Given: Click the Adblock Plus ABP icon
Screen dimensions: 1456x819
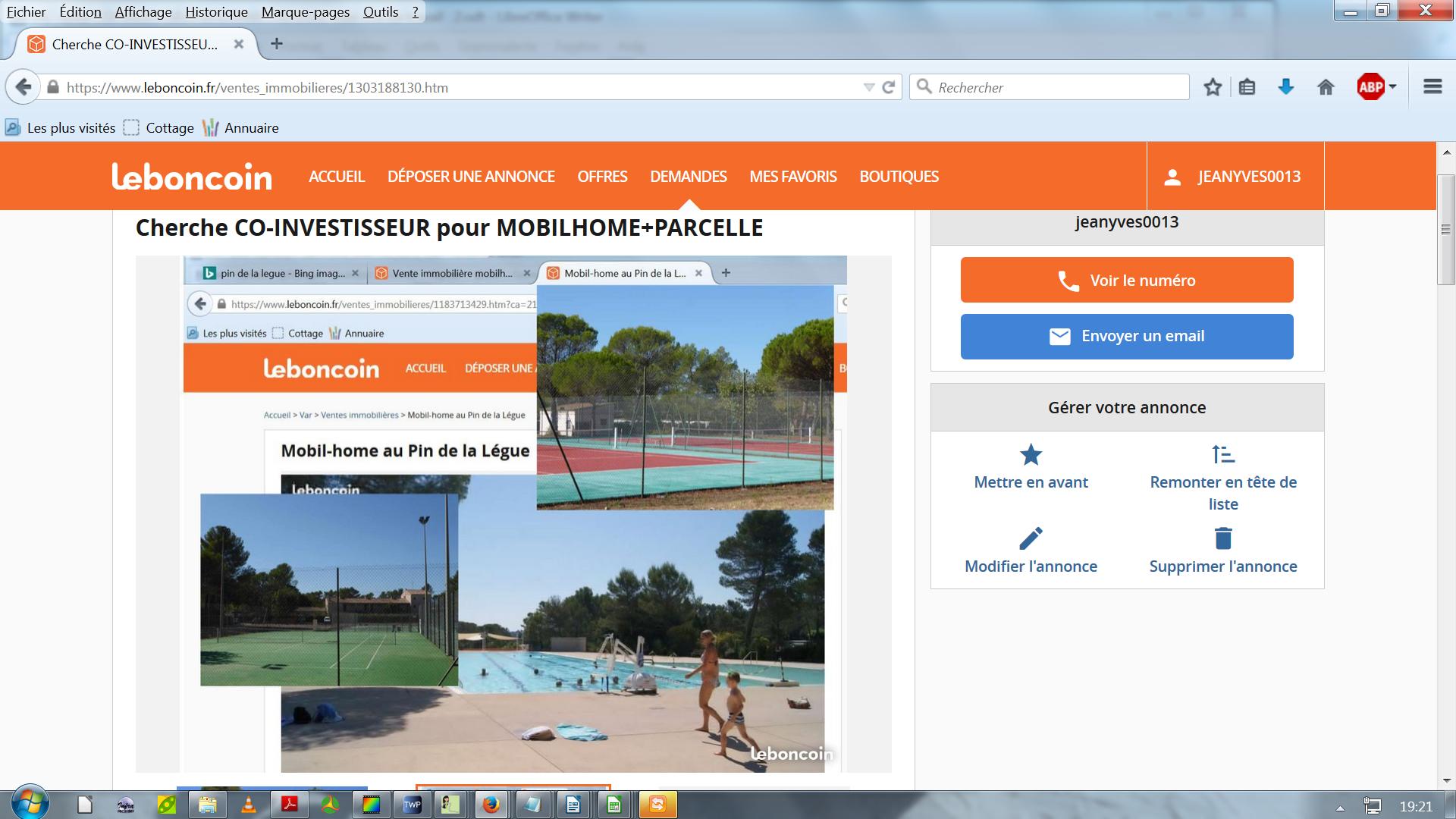Looking at the screenshot, I should [1370, 87].
